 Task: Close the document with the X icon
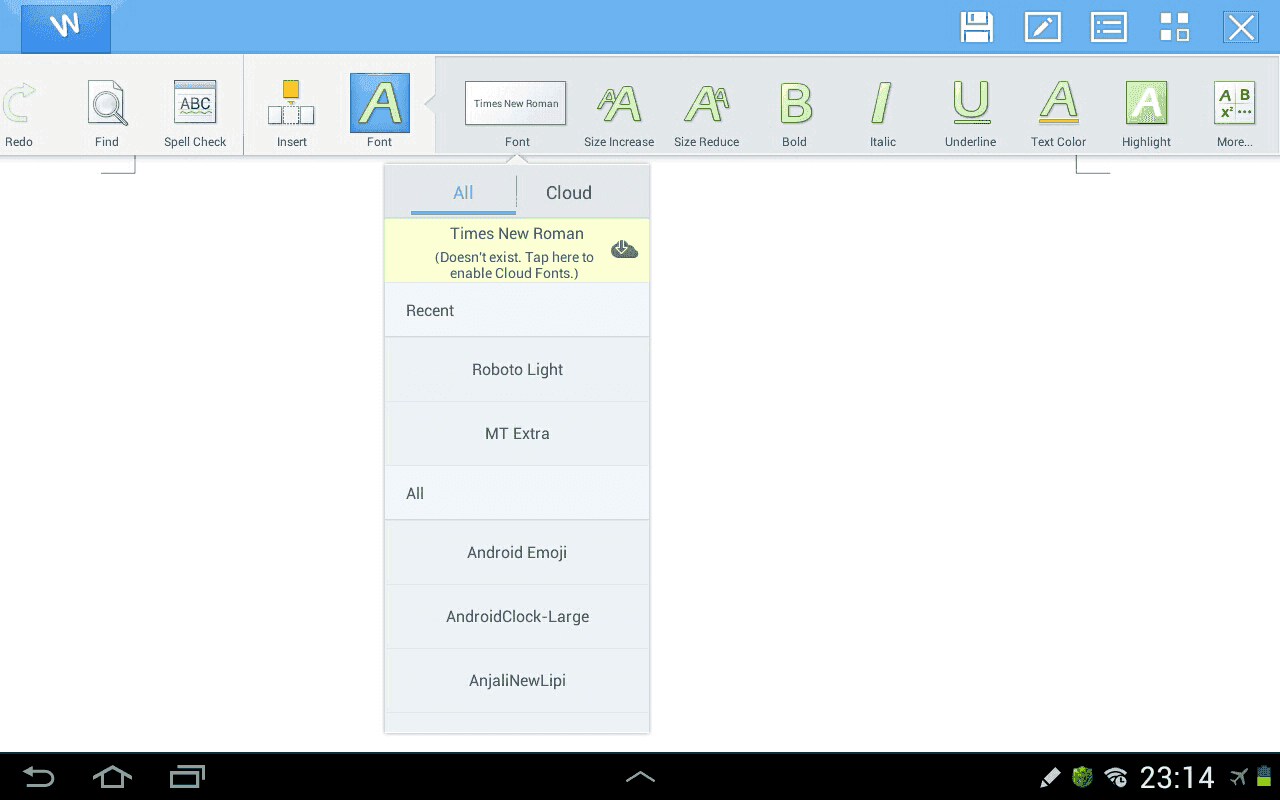1241,27
